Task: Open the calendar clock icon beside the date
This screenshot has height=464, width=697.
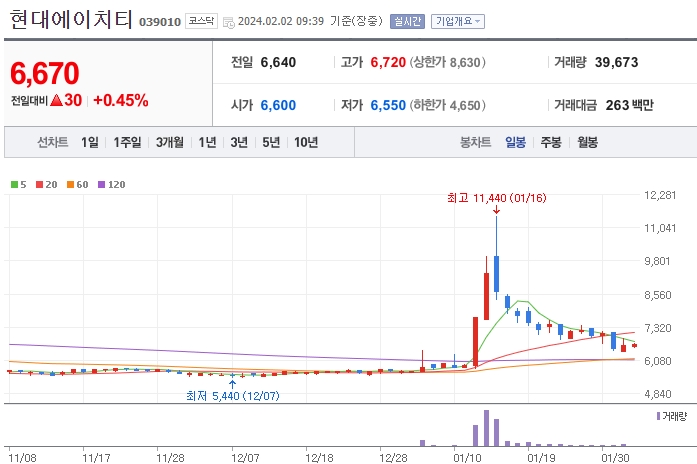Action: coord(228,22)
